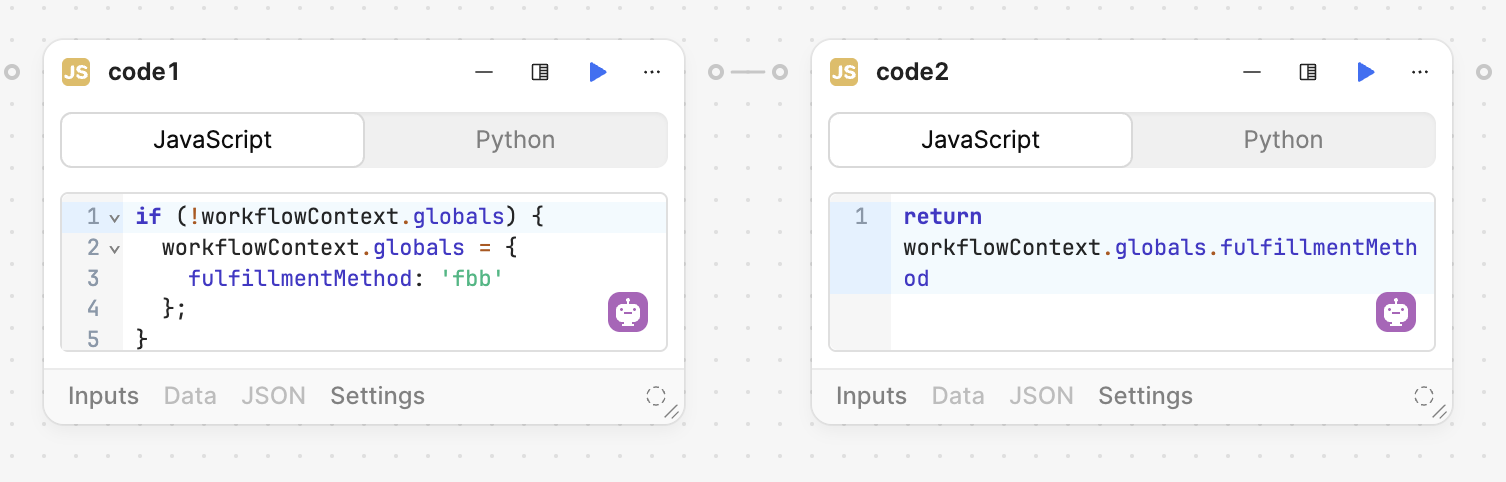1506x482 pixels.
Task: Open the three-dot more menu on code2
Action: (1420, 72)
